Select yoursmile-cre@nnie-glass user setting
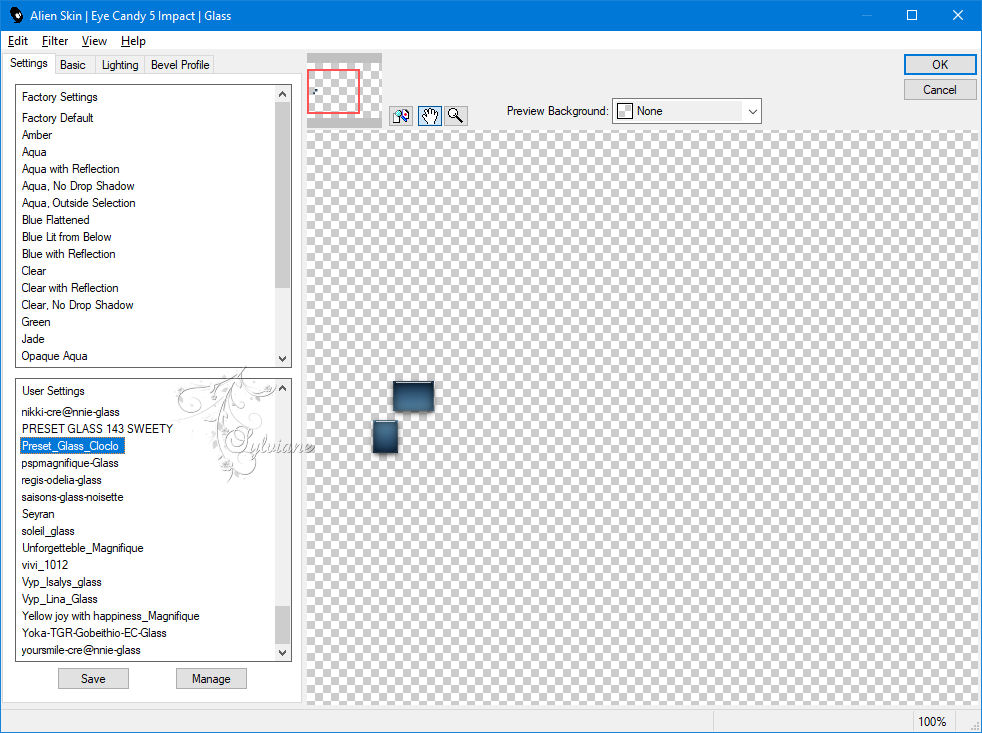This screenshot has width=982, height=733. tap(81, 650)
